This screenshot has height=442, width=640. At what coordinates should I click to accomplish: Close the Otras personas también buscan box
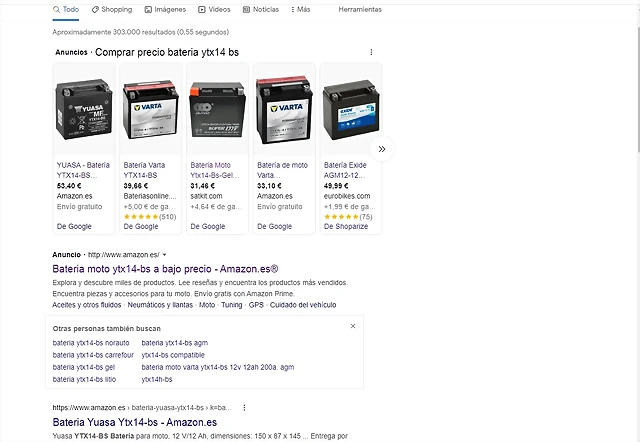[353, 326]
